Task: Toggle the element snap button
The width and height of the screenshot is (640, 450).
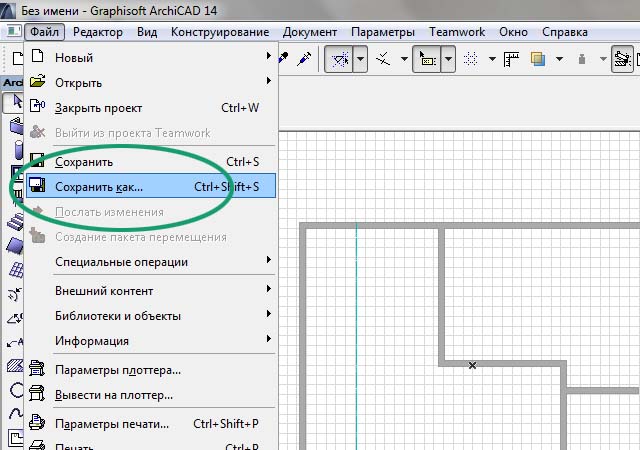Action: 427,59
